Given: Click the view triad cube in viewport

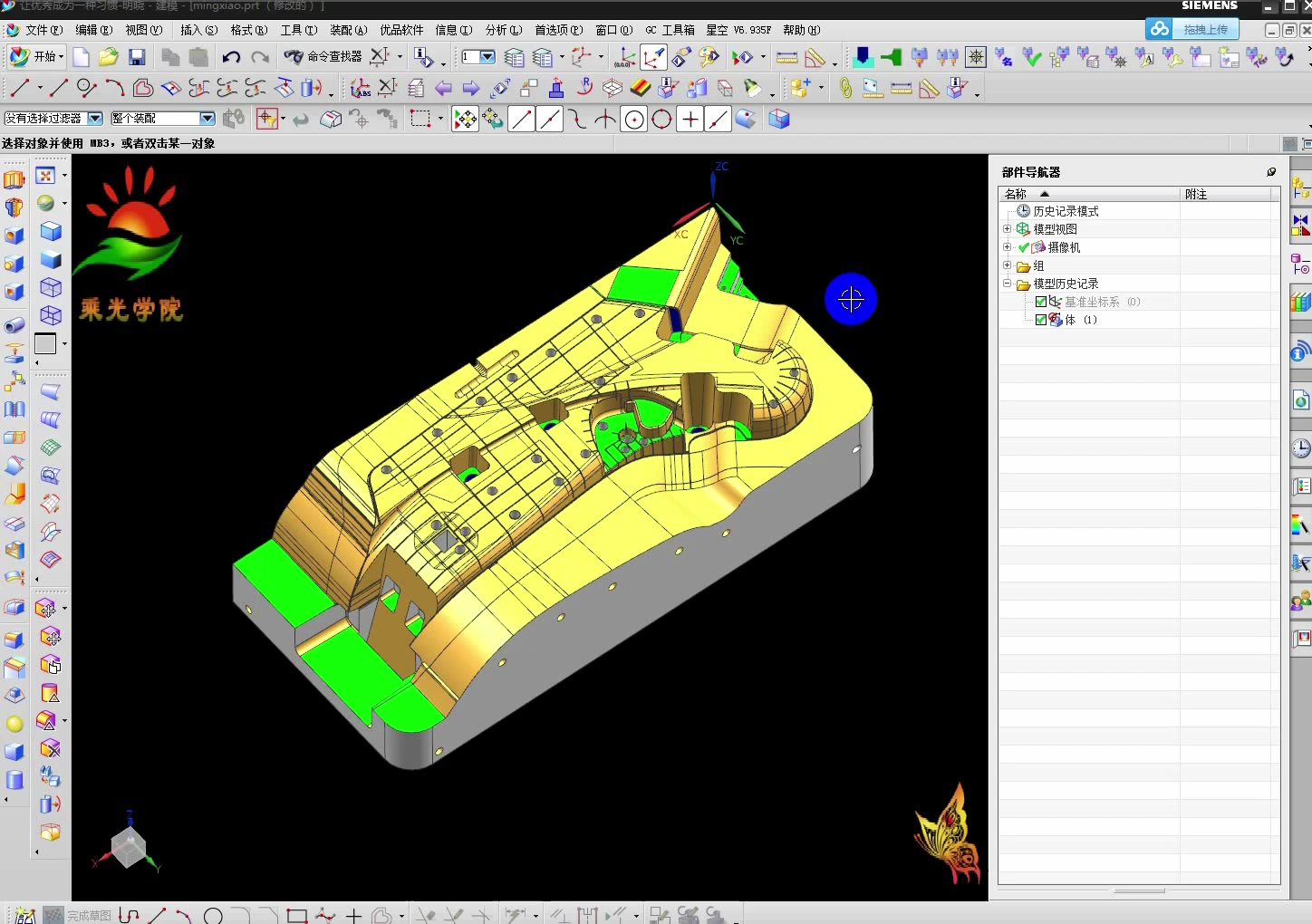Looking at the screenshot, I should pos(128,849).
